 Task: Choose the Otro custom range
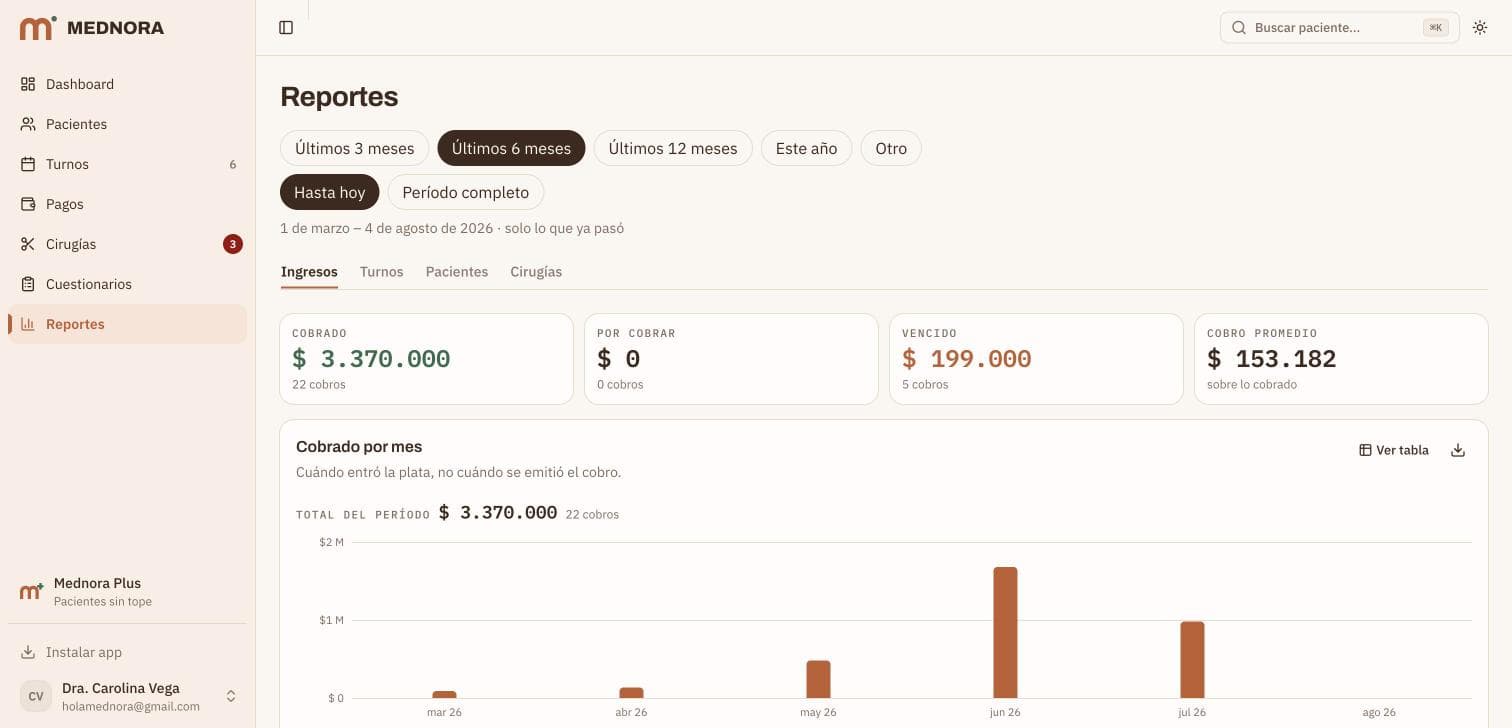(x=891, y=148)
